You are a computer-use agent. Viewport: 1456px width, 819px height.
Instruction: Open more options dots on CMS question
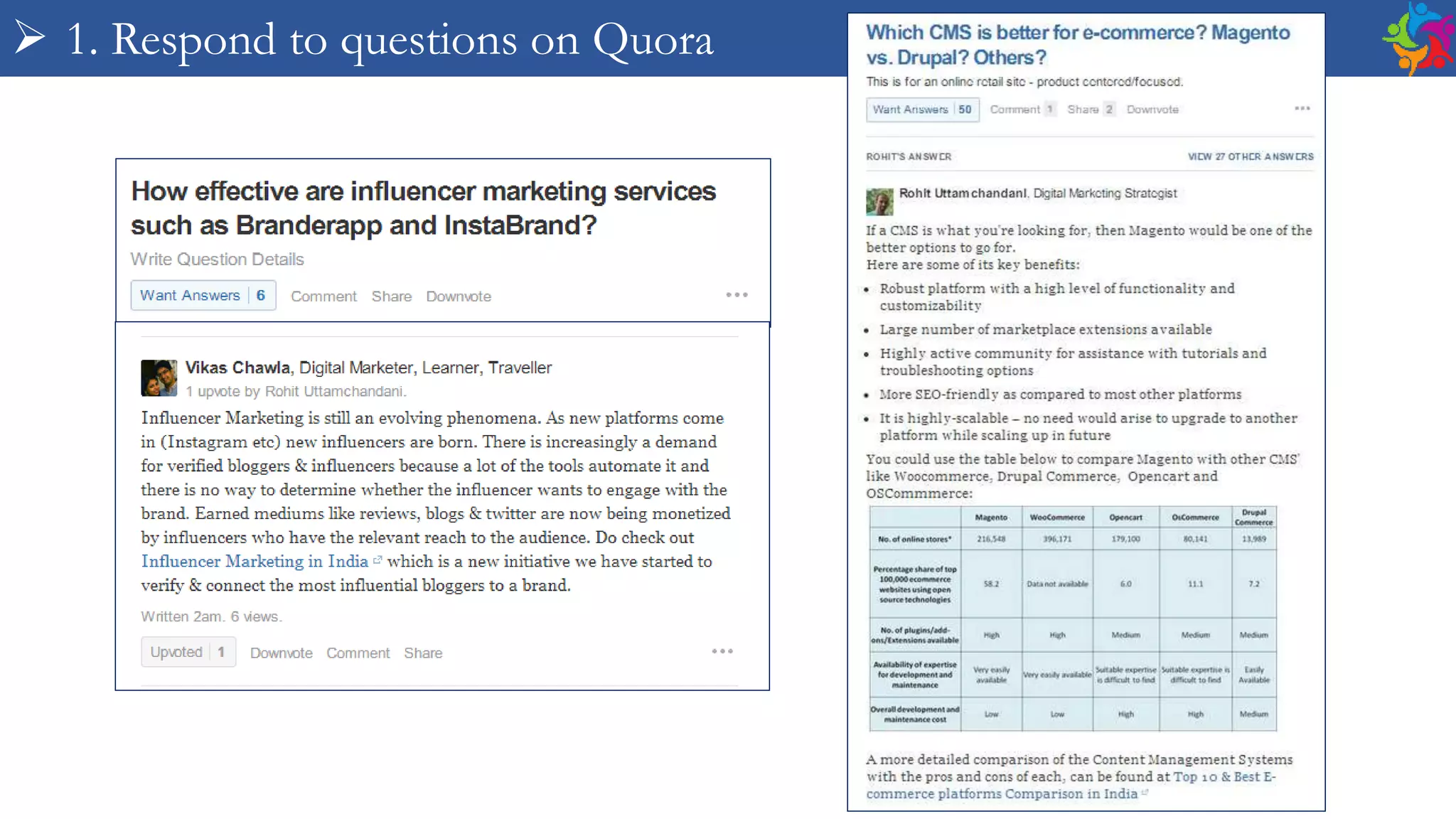(x=1302, y=108)
